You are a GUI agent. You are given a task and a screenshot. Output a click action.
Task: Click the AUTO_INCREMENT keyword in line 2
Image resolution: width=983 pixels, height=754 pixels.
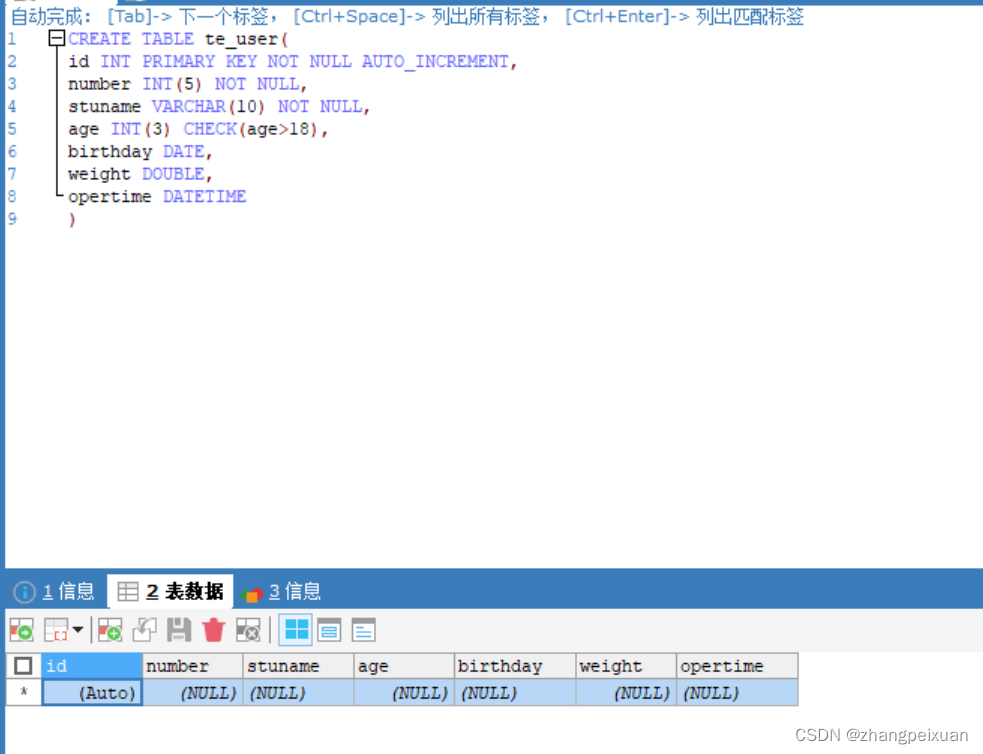pyautogui.click(x=436, y=61)
